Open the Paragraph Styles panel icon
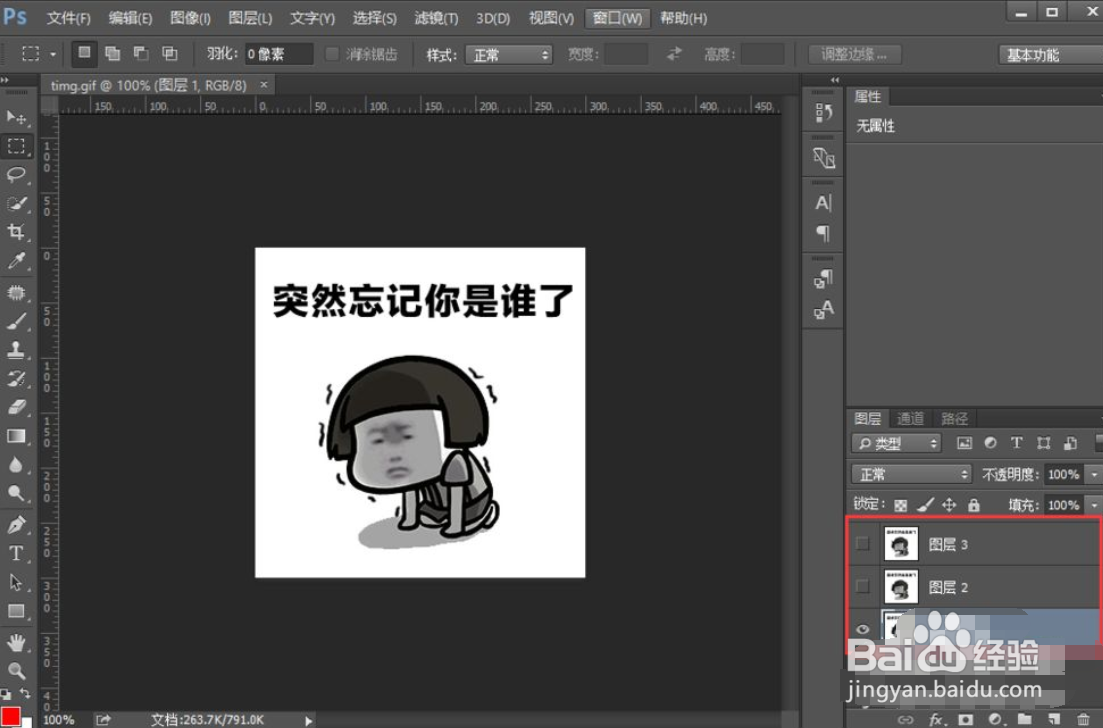The height and width of the screenshot is (728, 1103). pos(824,279)
